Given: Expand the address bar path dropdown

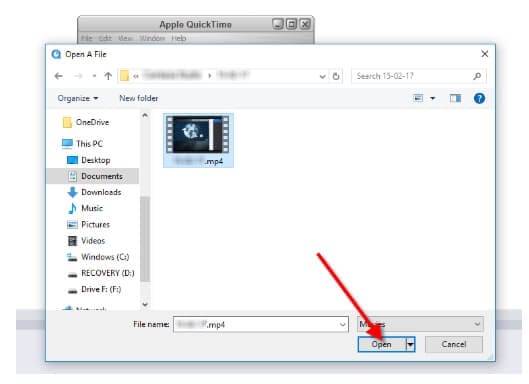Looking at the screenshot, I should (x=323, y=76).
